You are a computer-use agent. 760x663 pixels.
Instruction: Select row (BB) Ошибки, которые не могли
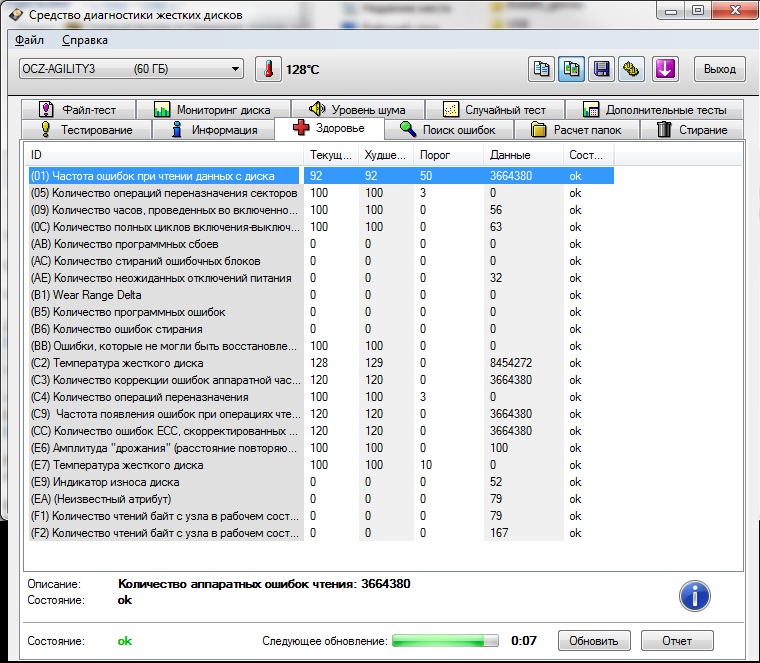321,346
